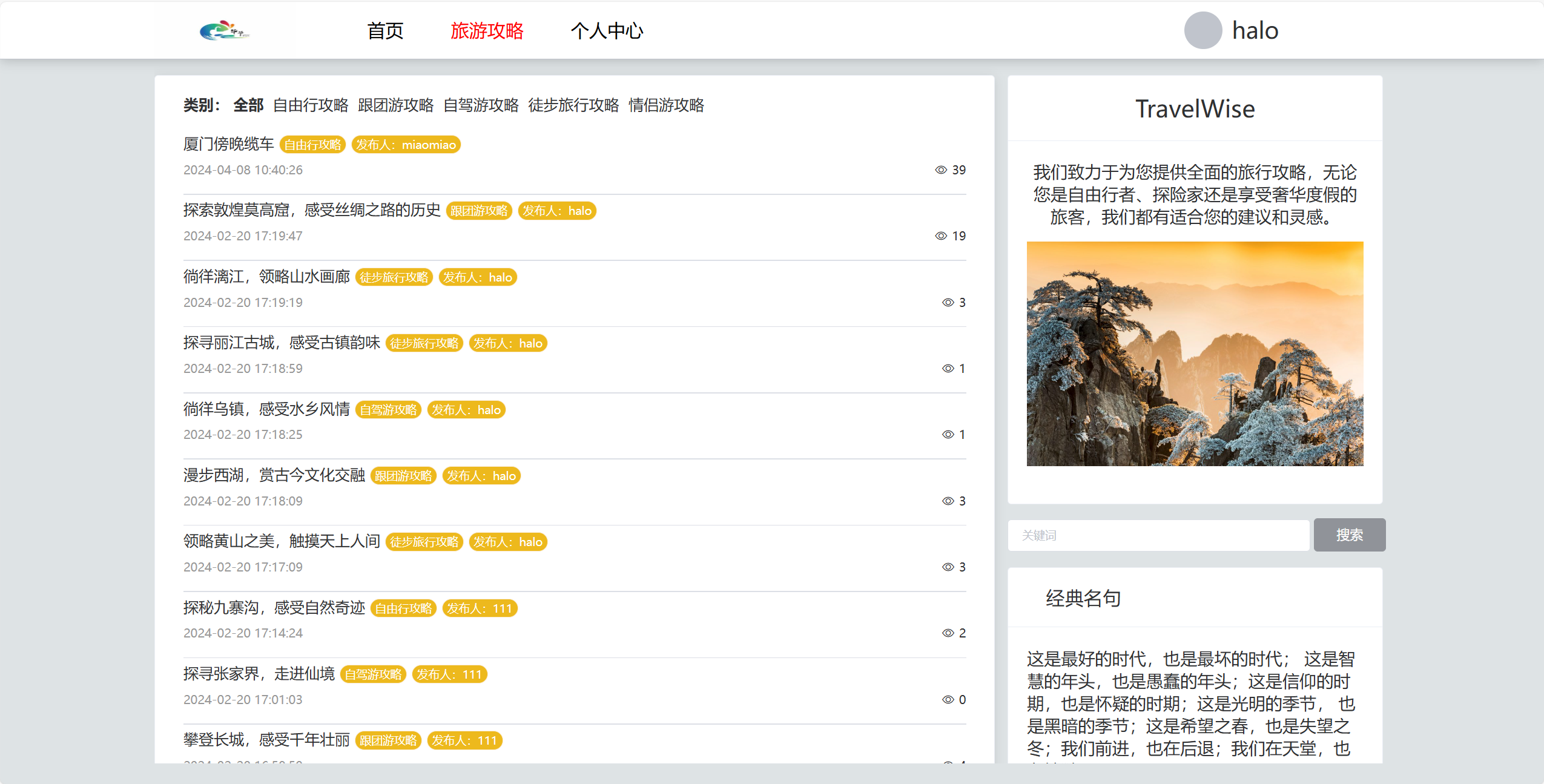Image resolution: width=1544 pixels, height=784 pixels.
Task: Click view-count eye icon for 厦门傍晚缆车
Action: (940, 170)
